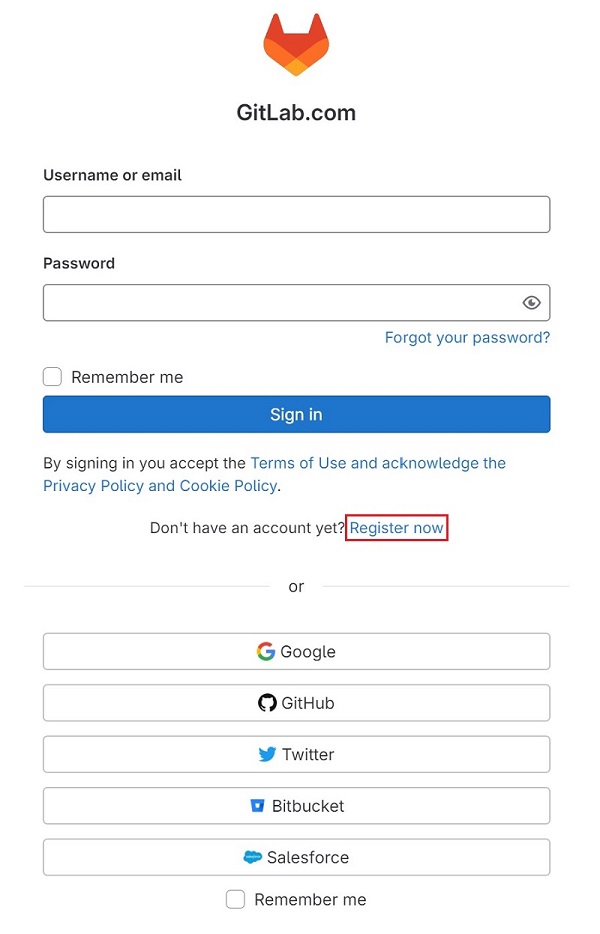Open the Forgot your password link
Image resolution: width=600 pixels, height=934 pixels.
pyautogui.click(x=467, y=338)
